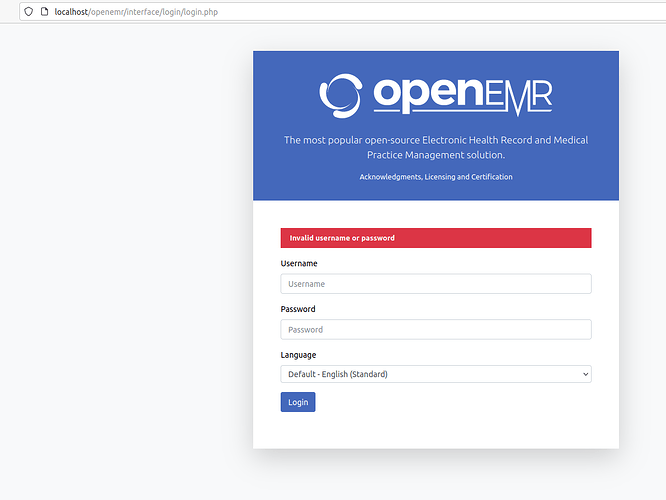Screen dimensions: 666x500
Task: Click the page info icon in address bar
Action: click(44, 11)
